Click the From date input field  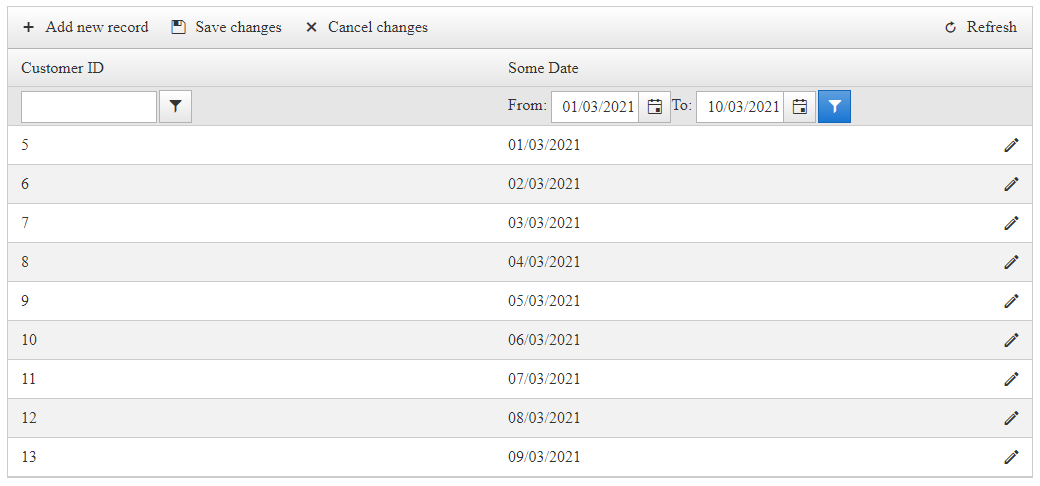click(x=597, y=107)
